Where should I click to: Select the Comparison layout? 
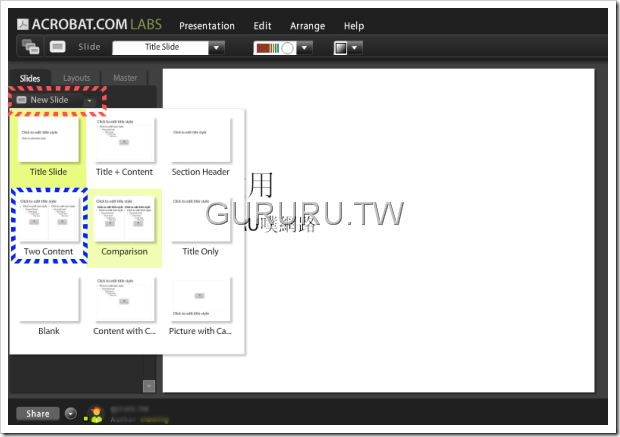[124, 227]
